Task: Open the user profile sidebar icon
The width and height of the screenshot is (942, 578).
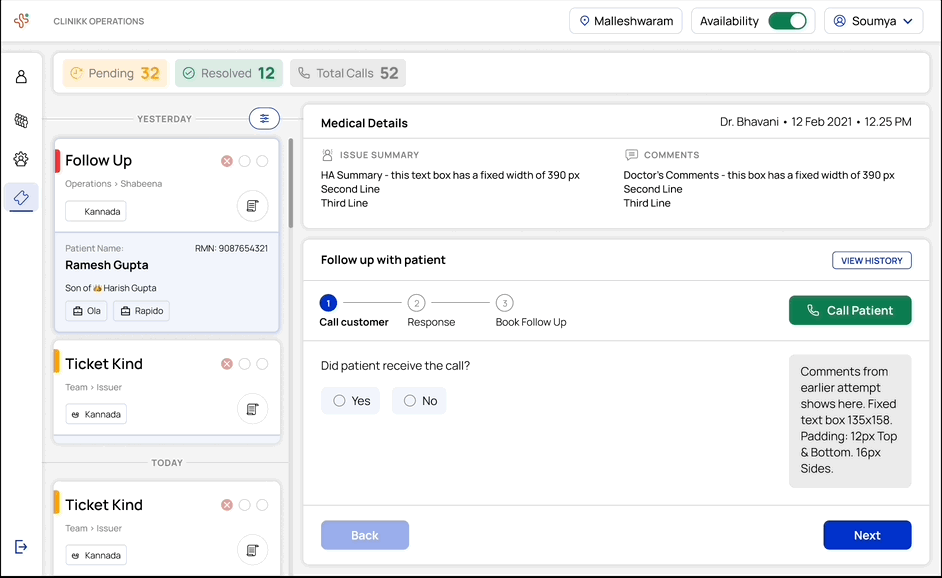Action: click(21, 76)
